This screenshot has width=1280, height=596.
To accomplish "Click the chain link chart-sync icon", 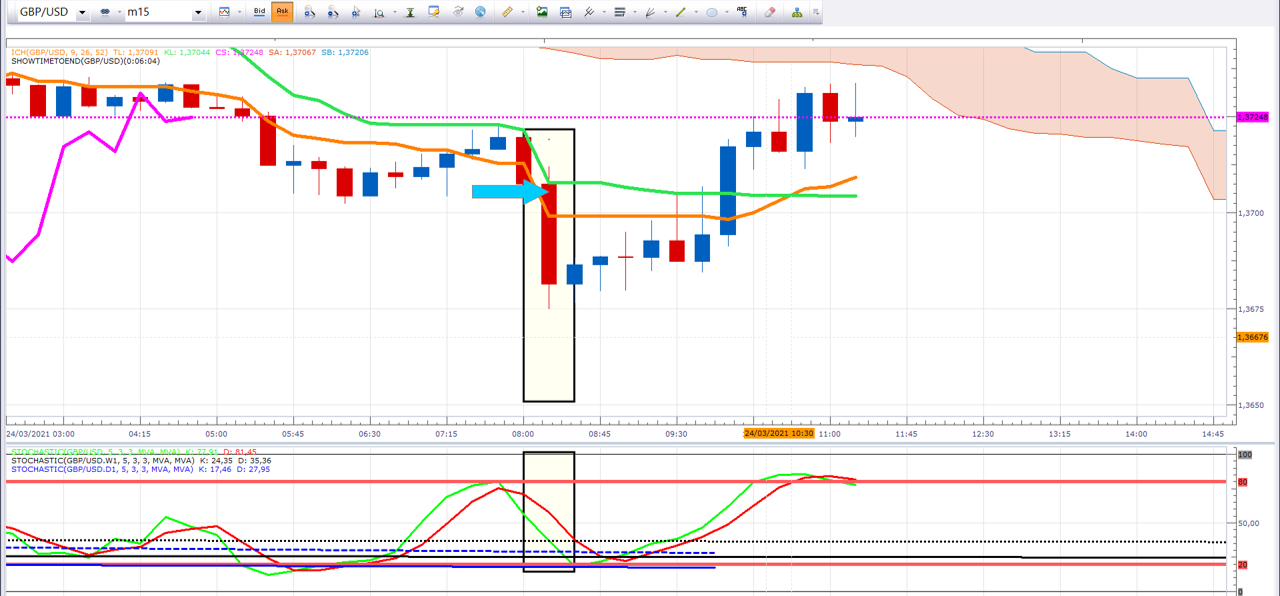I will 104,12.
